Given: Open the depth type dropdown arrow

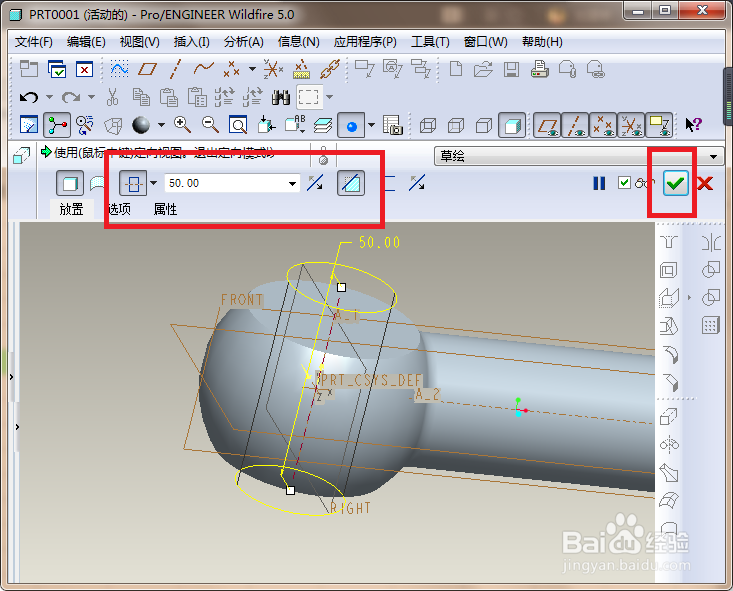Looking at the screenshot, I should click(x=153, y=183).
